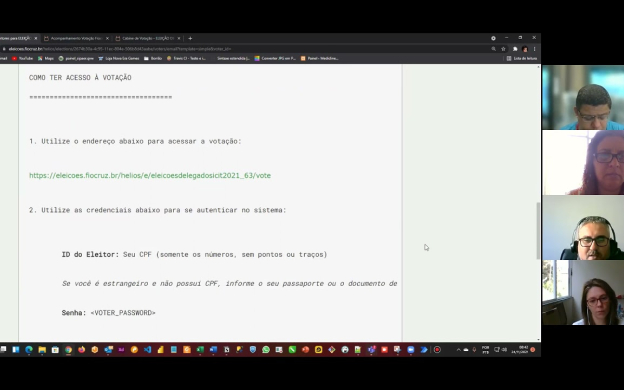Expand the system tray hidden icons chevron
The image size is (624, 390).
click(458, 350)
